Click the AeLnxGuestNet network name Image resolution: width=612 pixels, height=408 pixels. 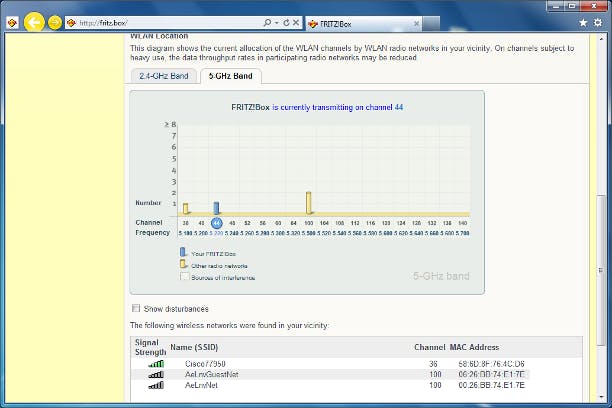tap(212, 374)
